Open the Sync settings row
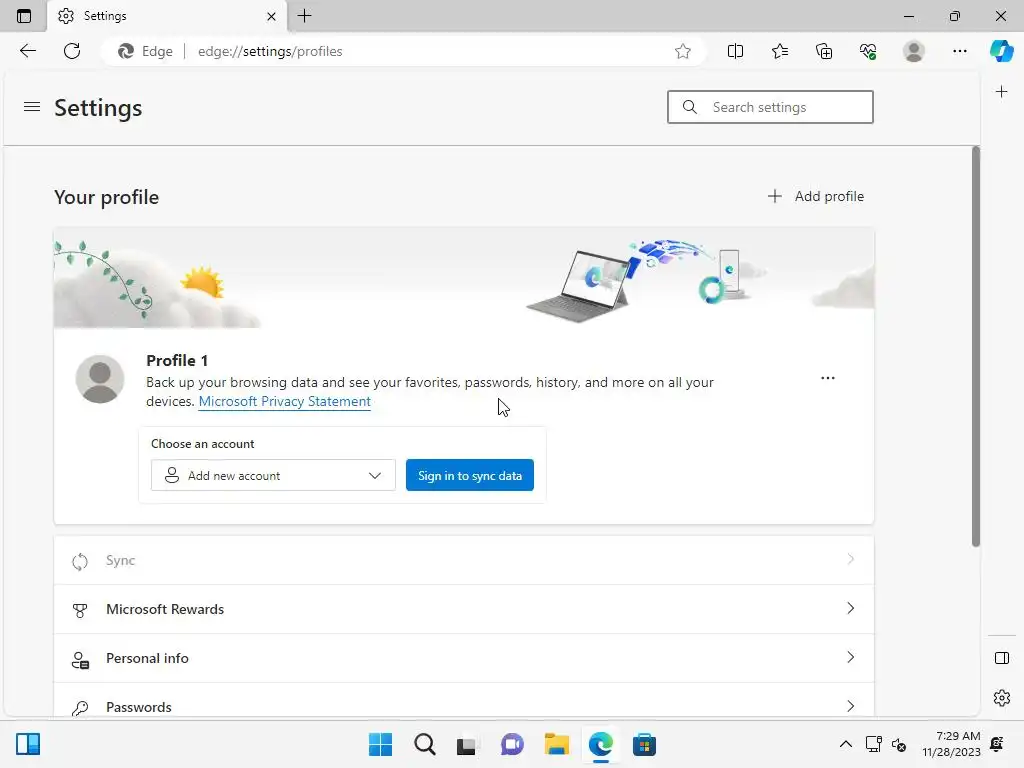This screenshot has height=768, width=1024. [x=464, y=560]
